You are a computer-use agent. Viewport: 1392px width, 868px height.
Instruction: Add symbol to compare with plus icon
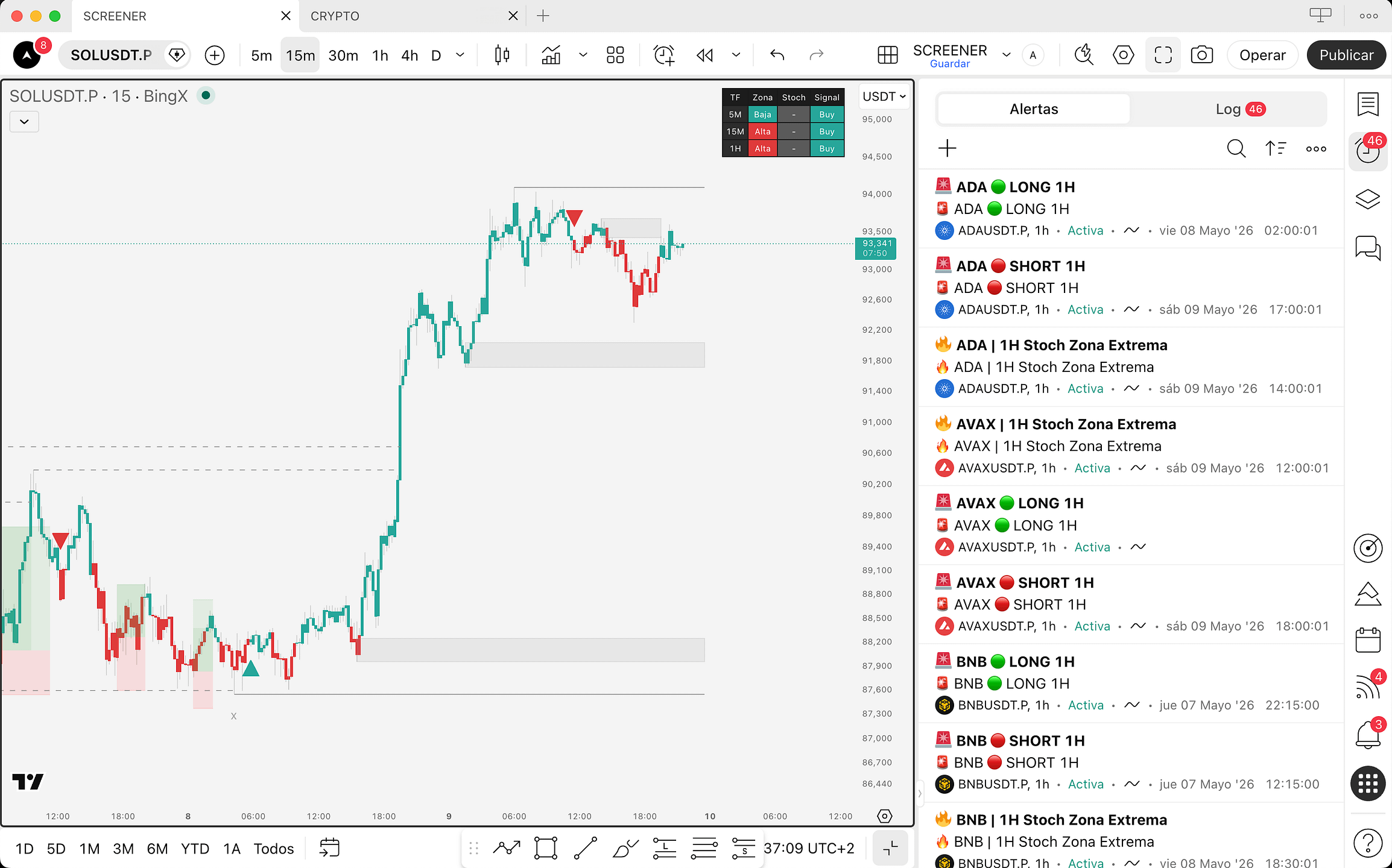[x=215, y=55]
